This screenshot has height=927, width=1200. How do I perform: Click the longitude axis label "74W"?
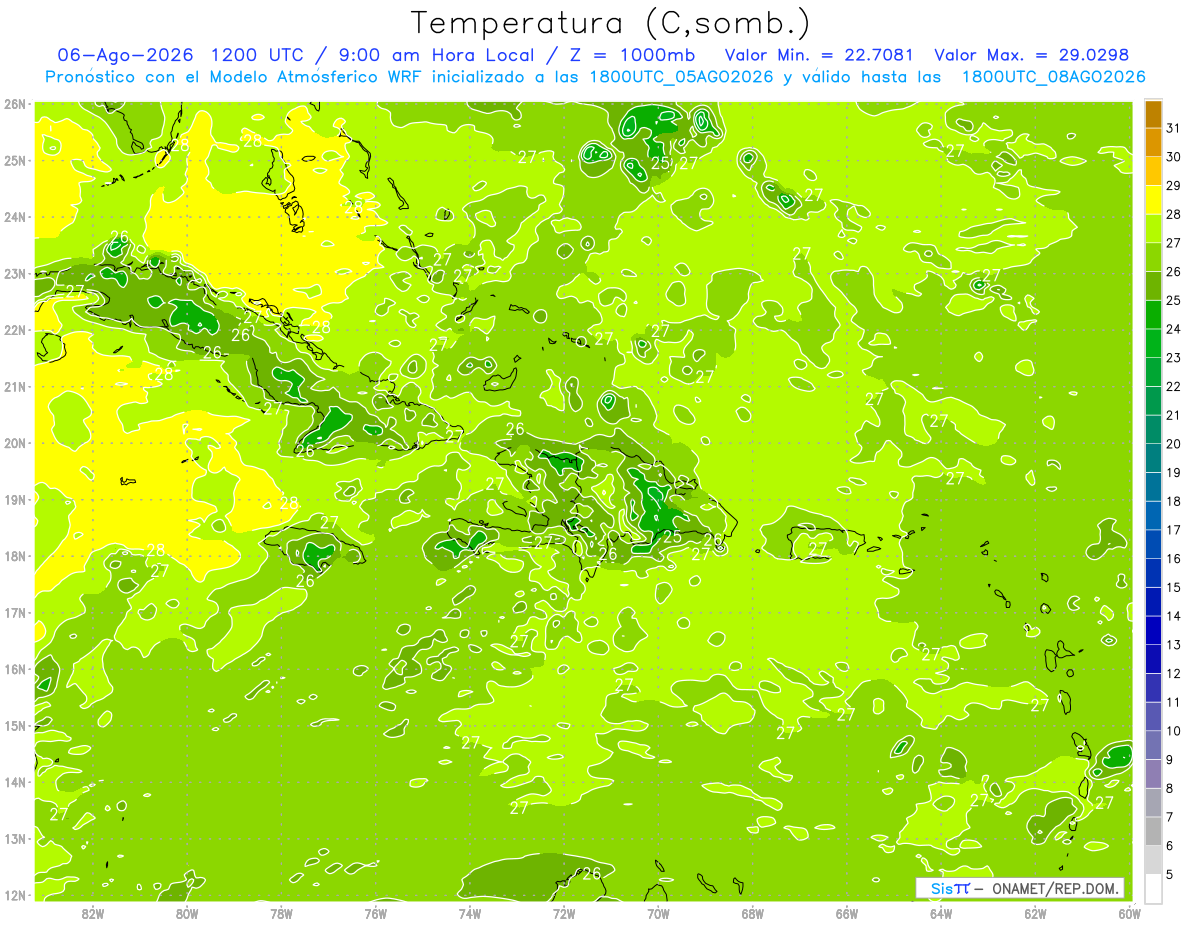coord(470,913)
